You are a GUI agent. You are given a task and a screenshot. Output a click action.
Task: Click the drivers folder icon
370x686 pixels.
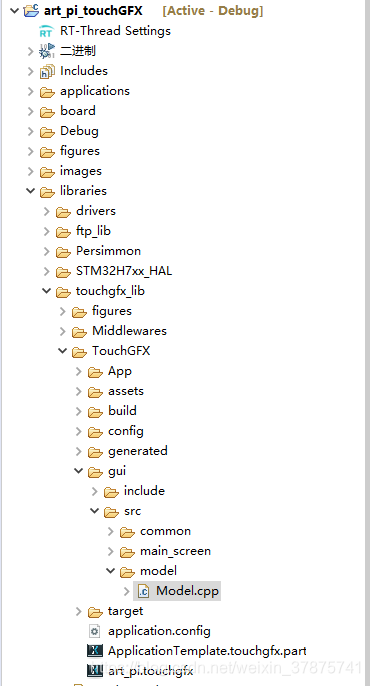click(63, 212)
